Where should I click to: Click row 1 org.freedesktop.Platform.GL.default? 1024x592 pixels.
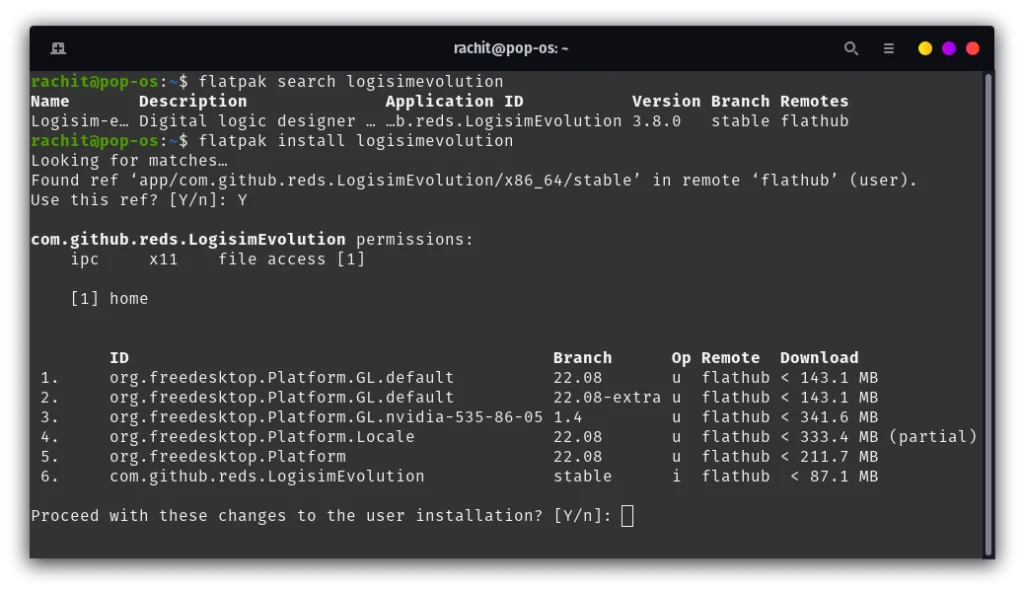(281, 378)
